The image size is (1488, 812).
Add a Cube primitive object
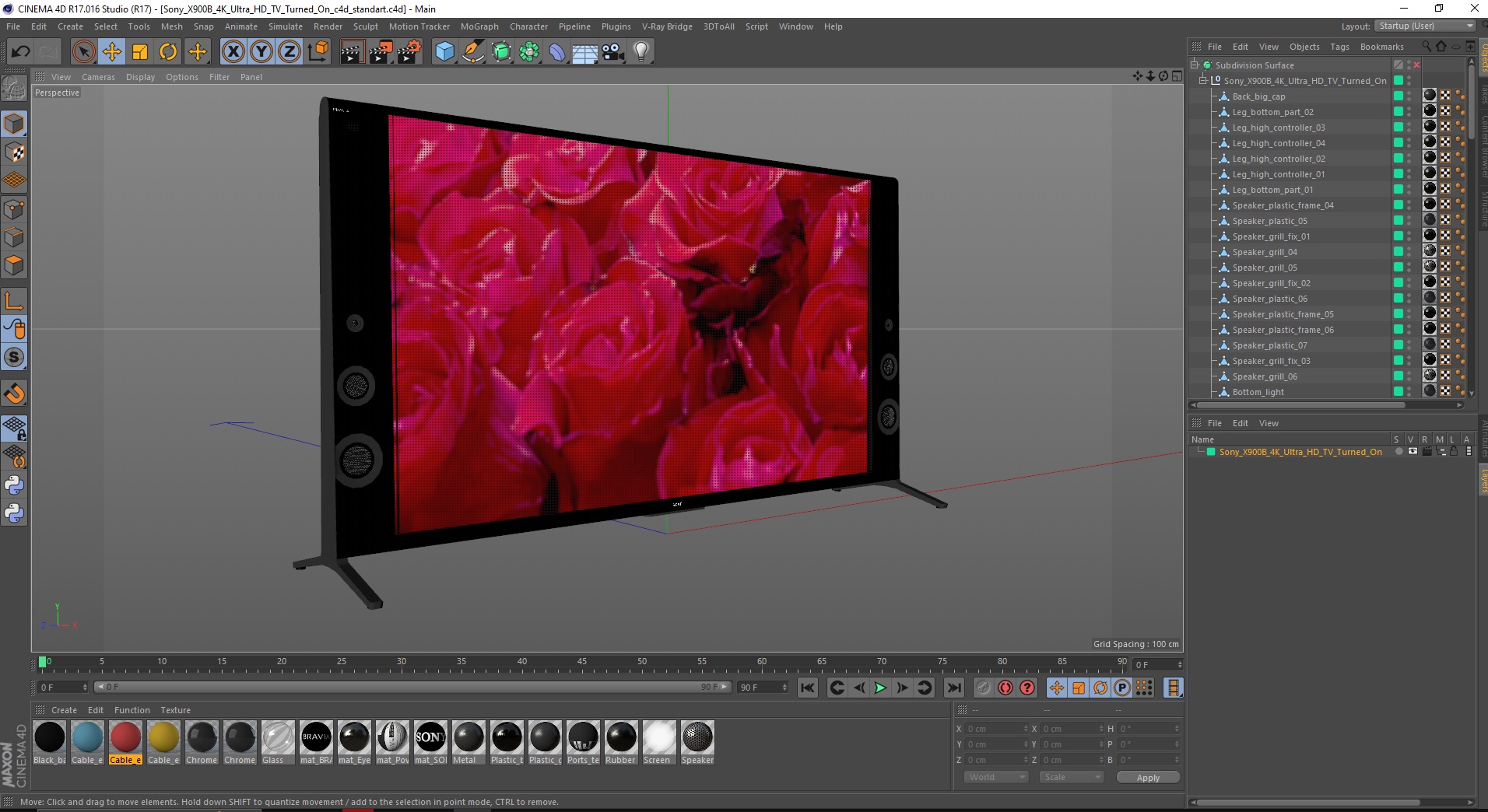click(444, 52)
